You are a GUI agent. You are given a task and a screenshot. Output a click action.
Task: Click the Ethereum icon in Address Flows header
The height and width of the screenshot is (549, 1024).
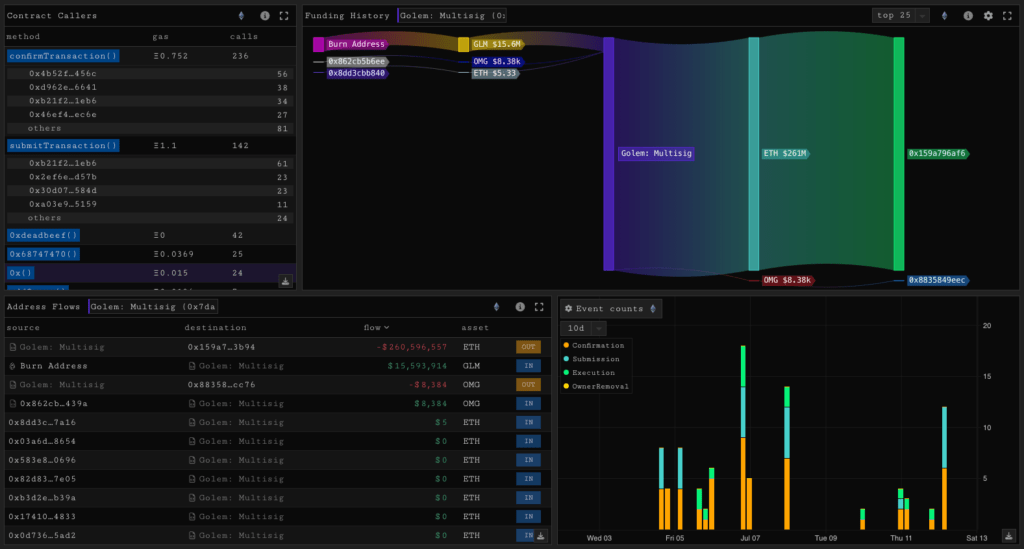tap(497, 307)
